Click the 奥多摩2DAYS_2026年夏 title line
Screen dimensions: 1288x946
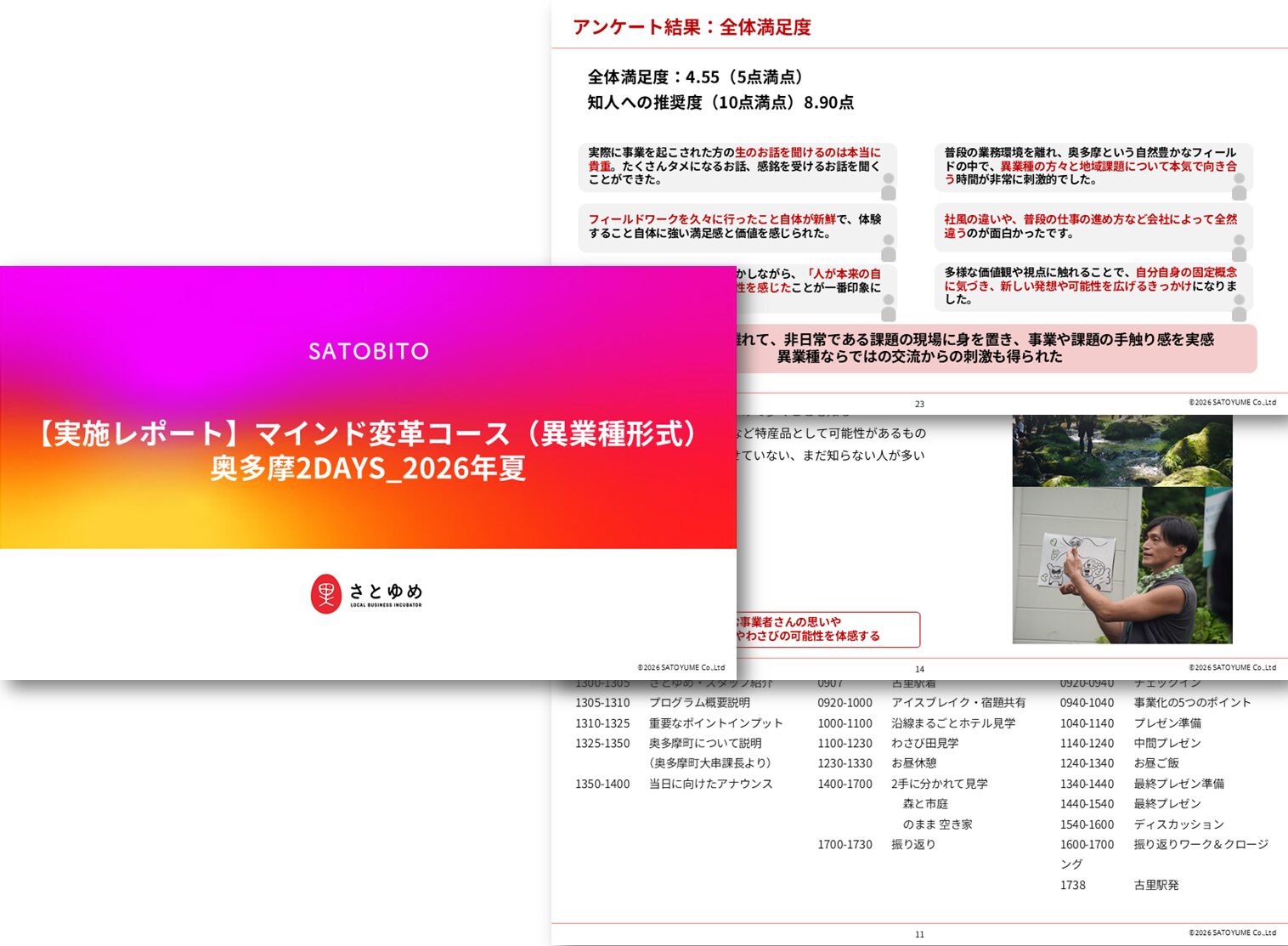coord(368,468)
